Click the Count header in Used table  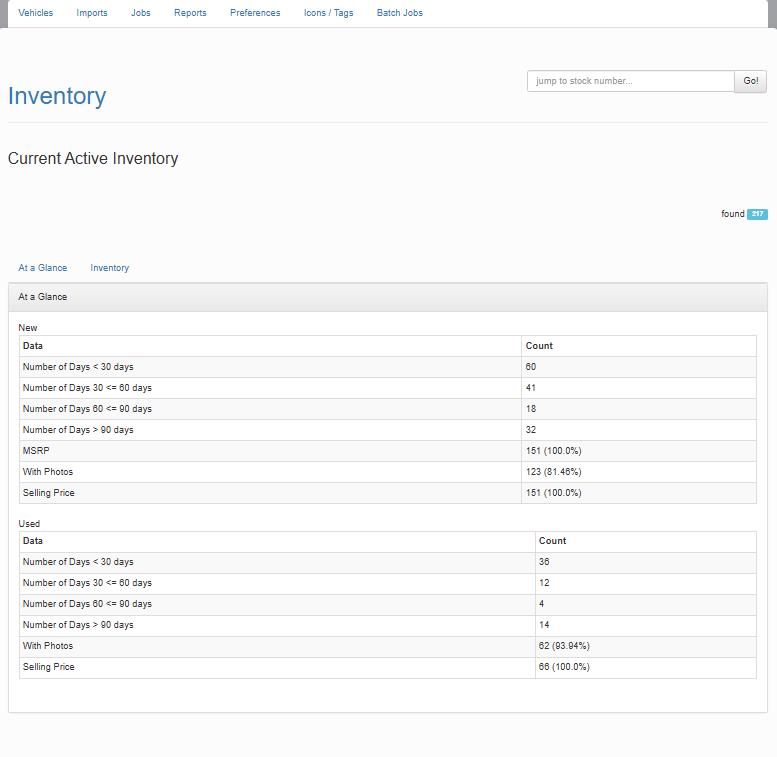click(552, 541)
